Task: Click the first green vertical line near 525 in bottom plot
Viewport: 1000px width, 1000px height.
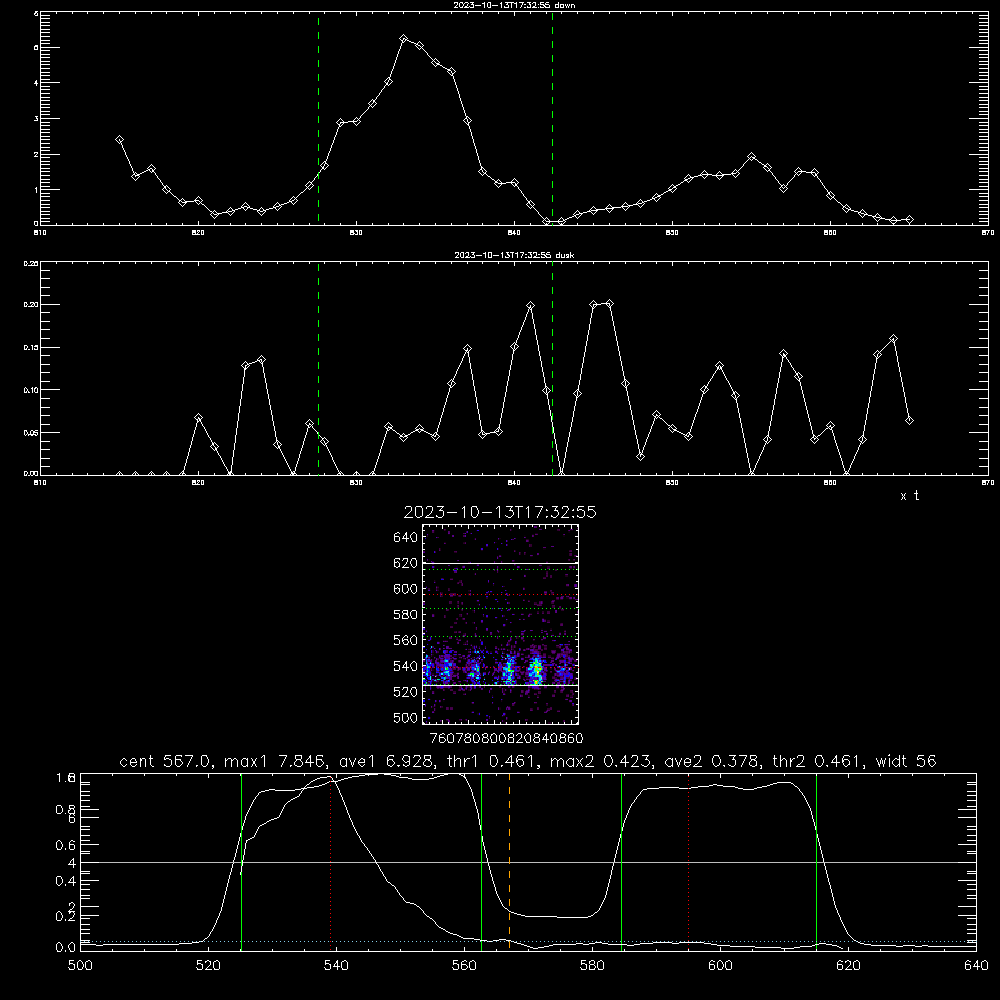Action: 241,861
